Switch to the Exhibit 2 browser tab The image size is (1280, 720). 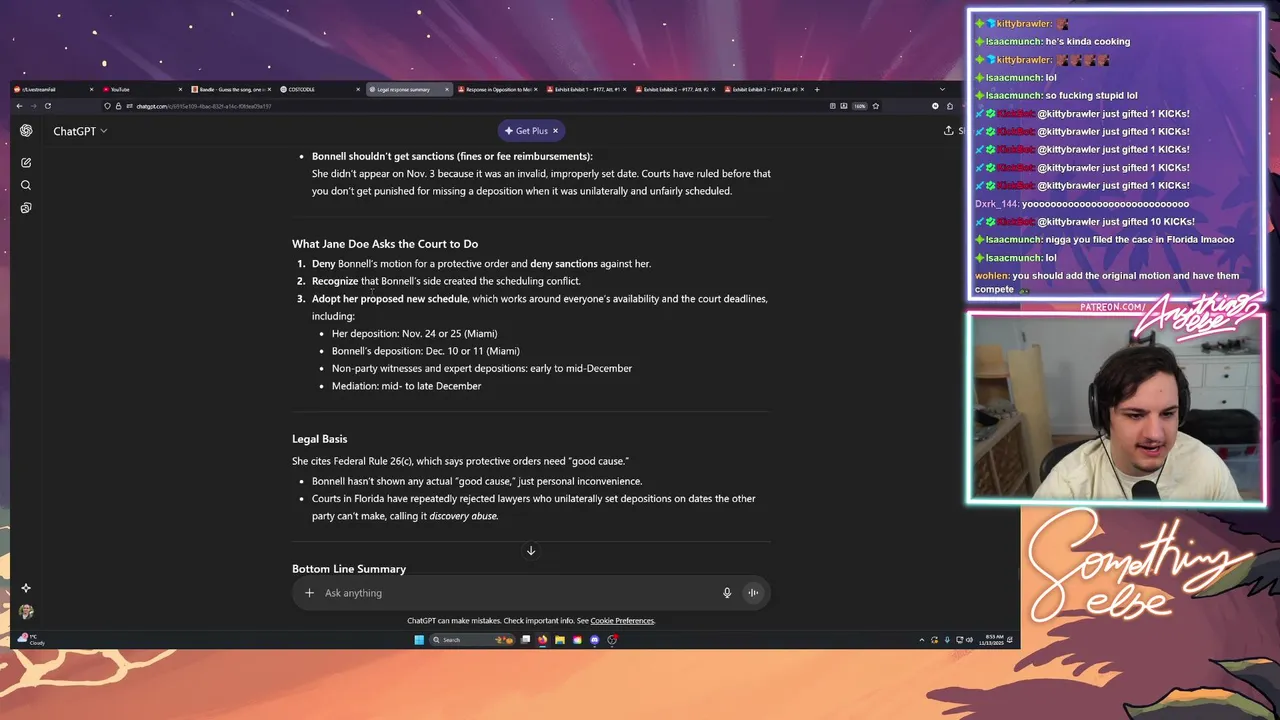(x=674, y=89)
